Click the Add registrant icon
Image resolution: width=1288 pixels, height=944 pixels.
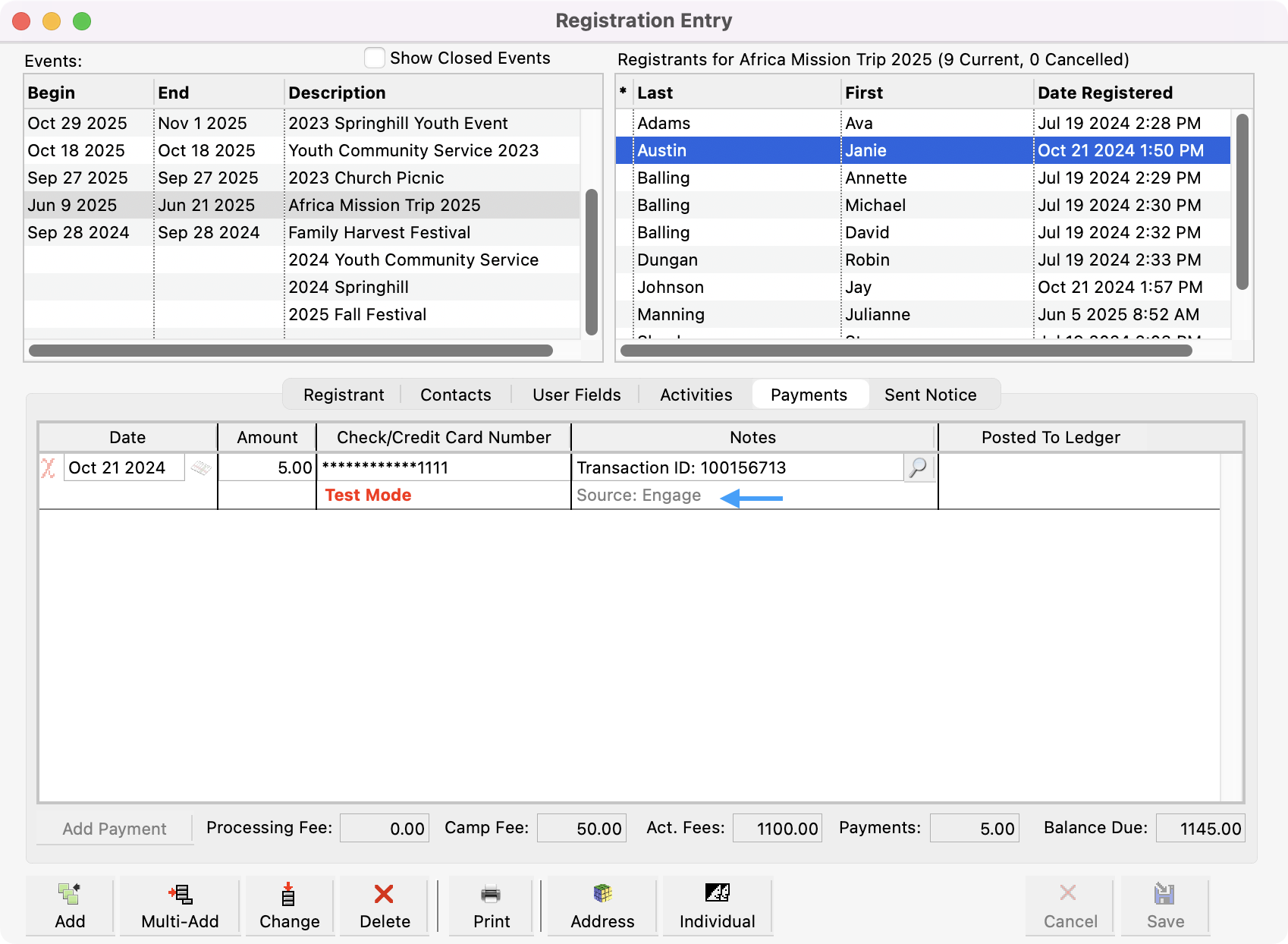69,905
